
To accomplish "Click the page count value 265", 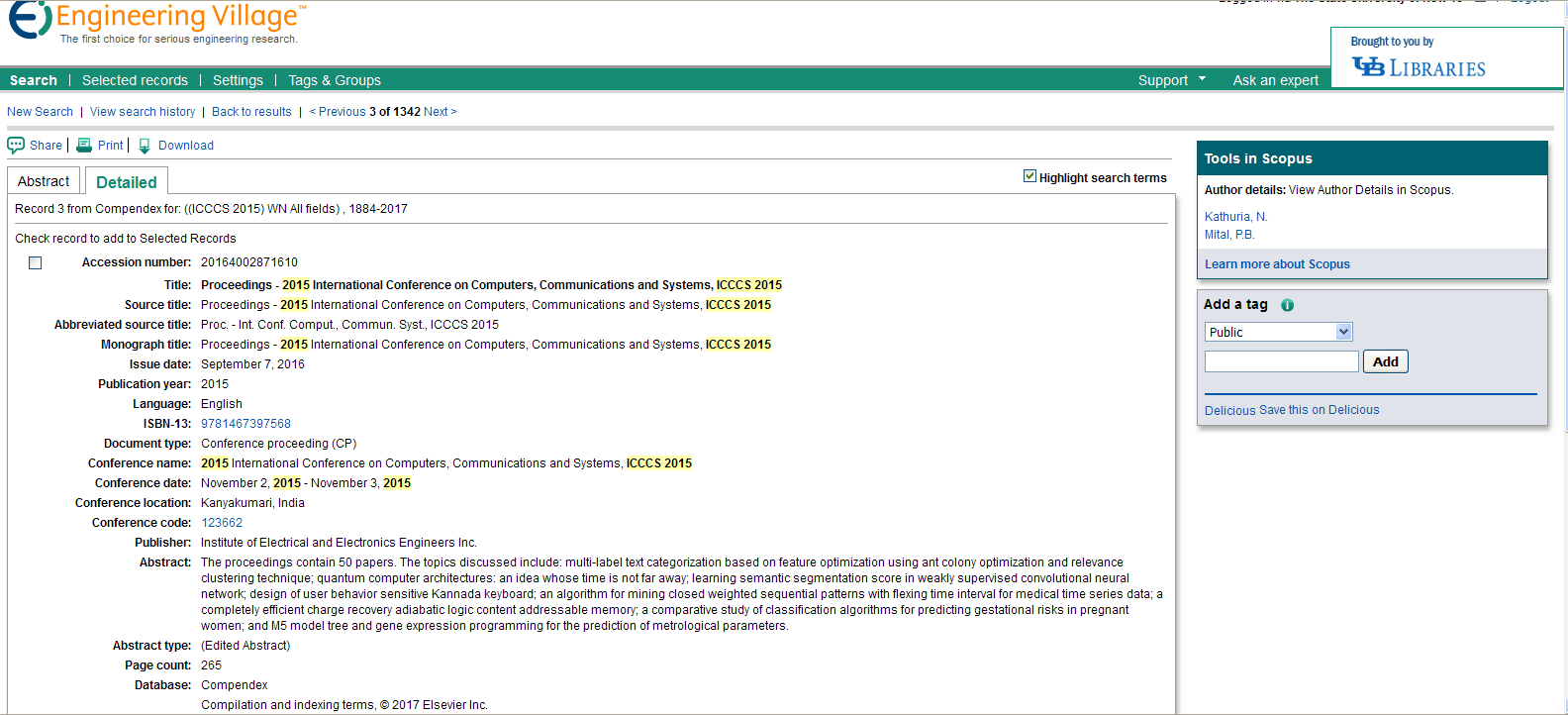I will (211, 665).
